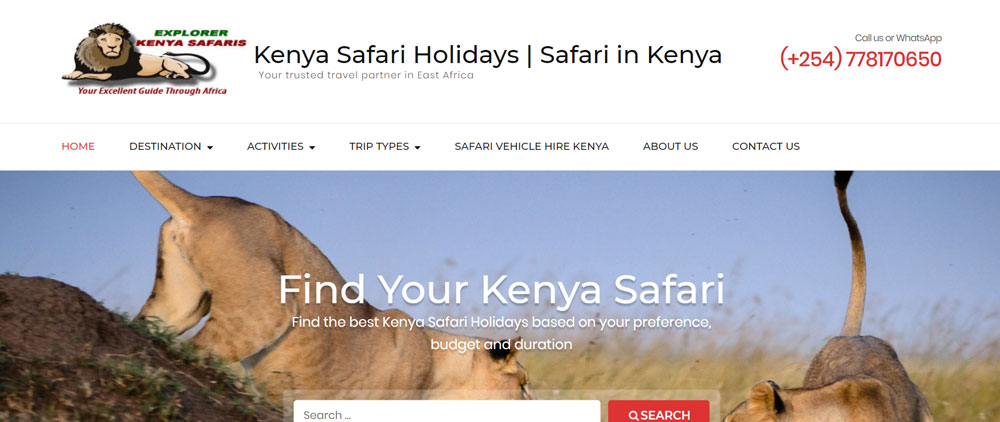Click the trusted travel partner tagline

coord(366,75)
